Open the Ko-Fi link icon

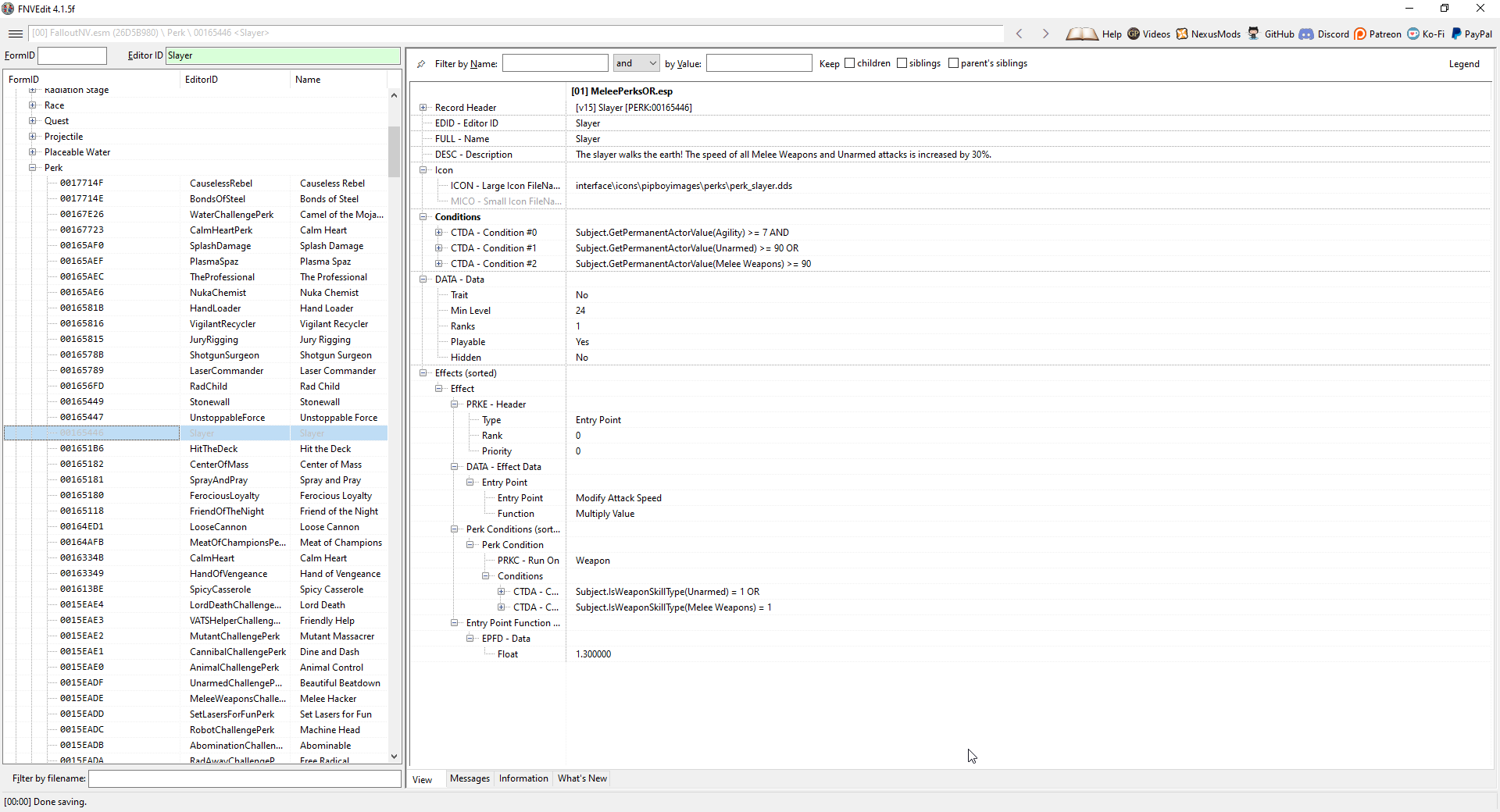click(1413, 34)
